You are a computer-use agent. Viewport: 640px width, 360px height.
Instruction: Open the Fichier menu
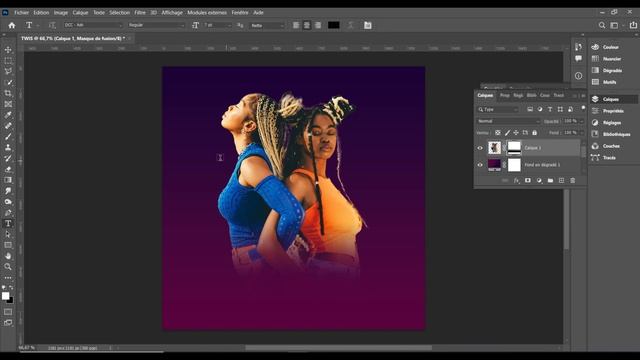(x=22, y=13)
